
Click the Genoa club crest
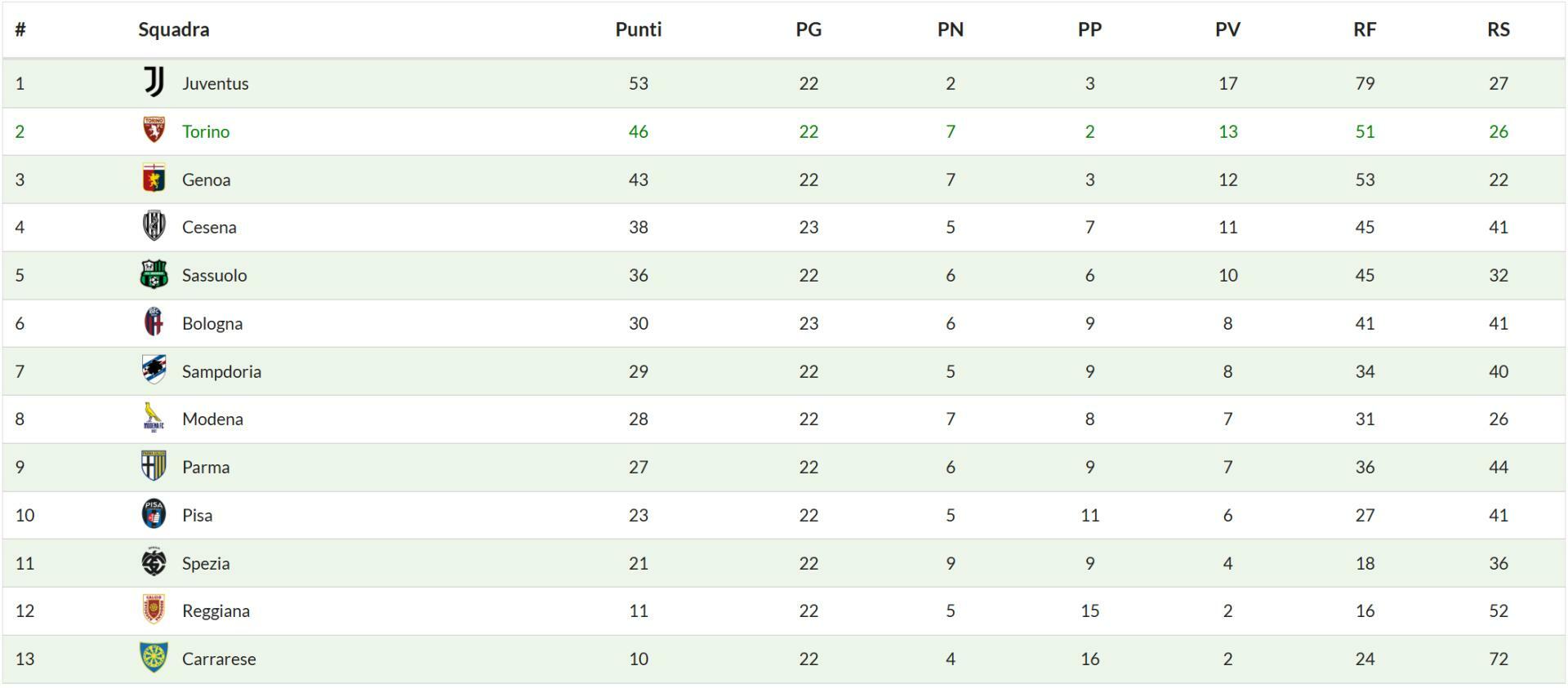tap(154, 179)
